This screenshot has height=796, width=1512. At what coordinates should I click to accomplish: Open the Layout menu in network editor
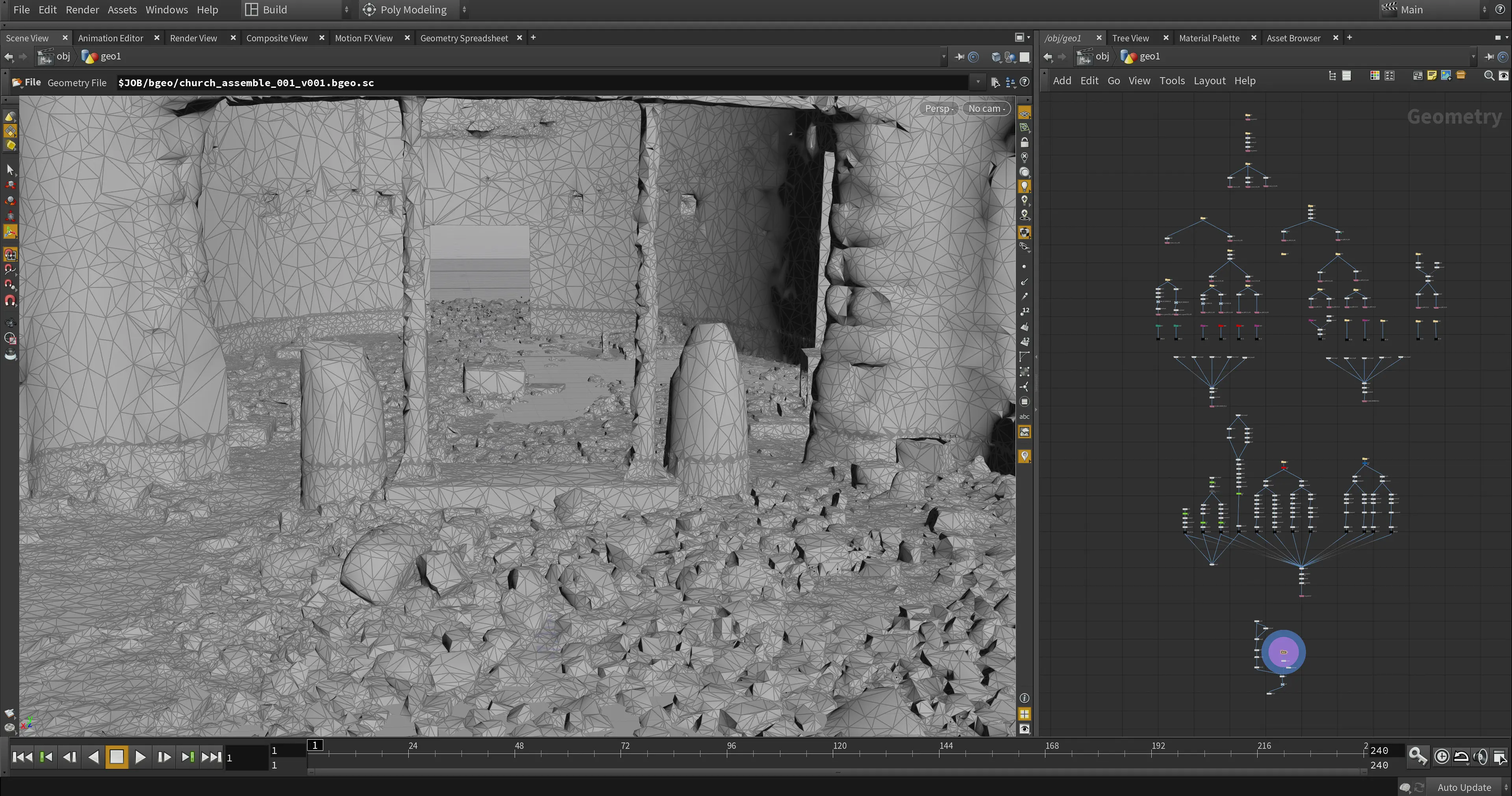(1209, 81)
